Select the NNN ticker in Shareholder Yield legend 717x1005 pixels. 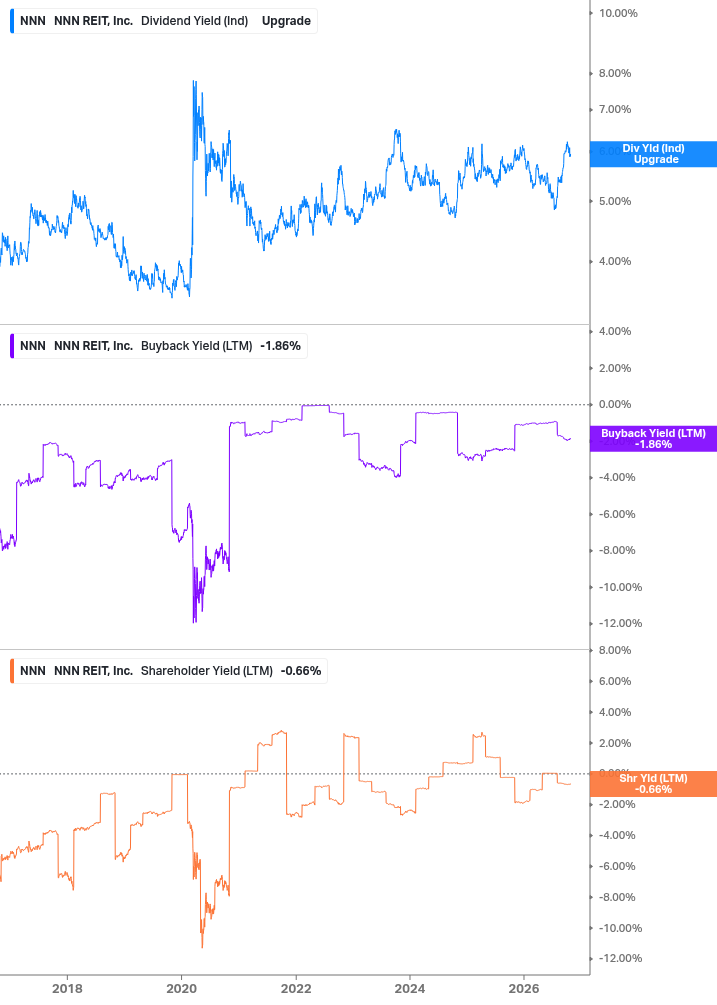(x=33, y=670)
